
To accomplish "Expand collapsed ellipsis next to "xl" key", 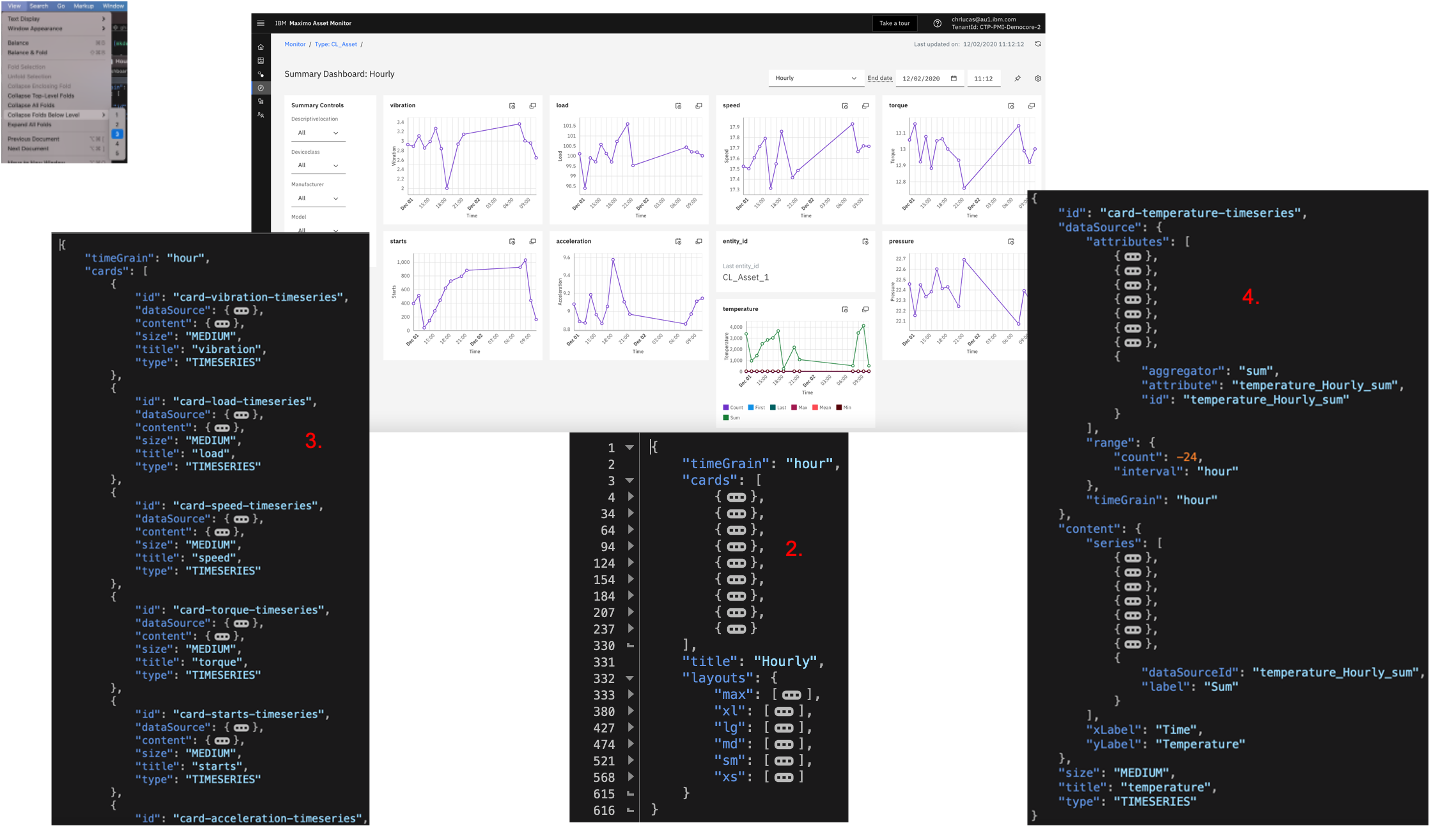I will 784,711.
